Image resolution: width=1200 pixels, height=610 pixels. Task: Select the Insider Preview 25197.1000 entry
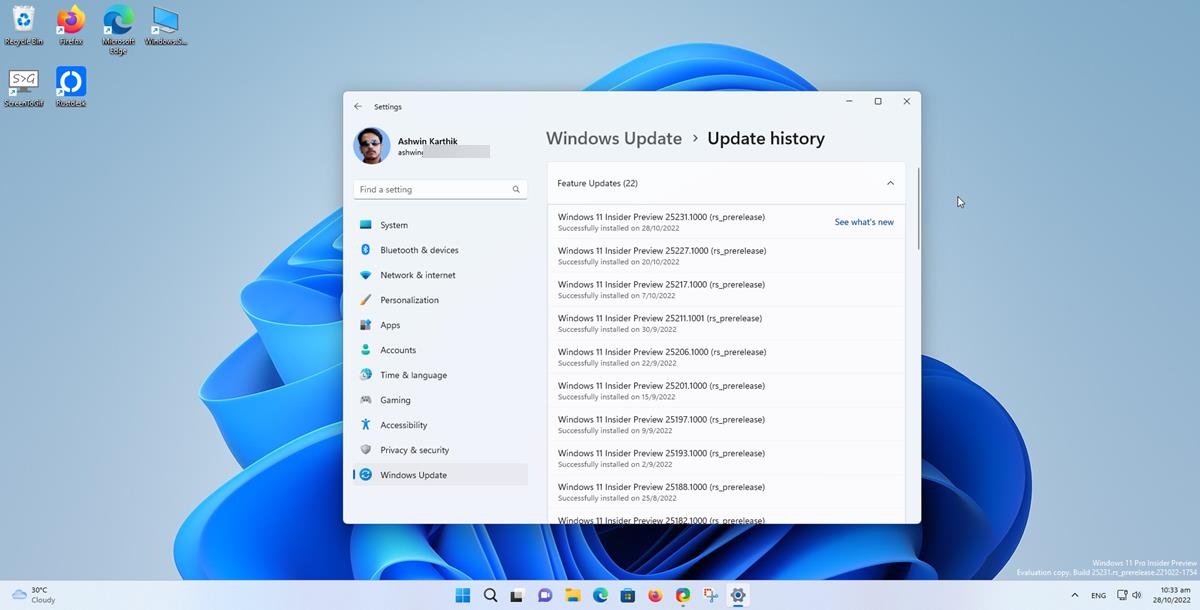pyautogui.click(x=726, y=425)
